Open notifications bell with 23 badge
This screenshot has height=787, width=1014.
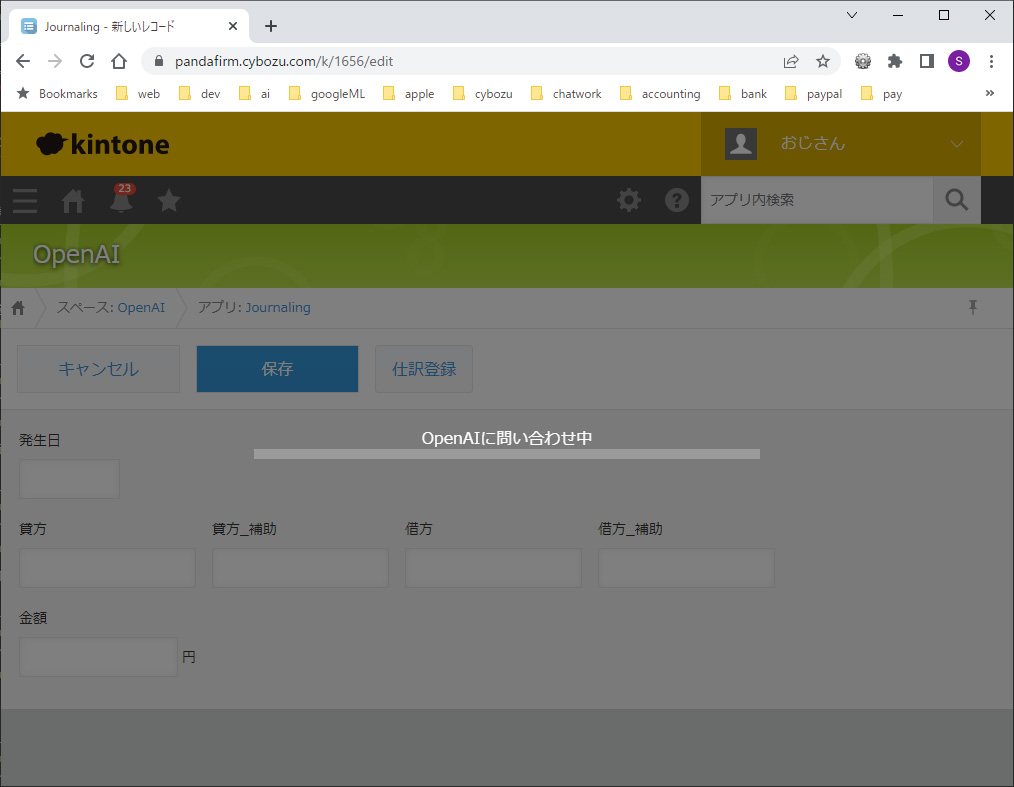point(122,199)
